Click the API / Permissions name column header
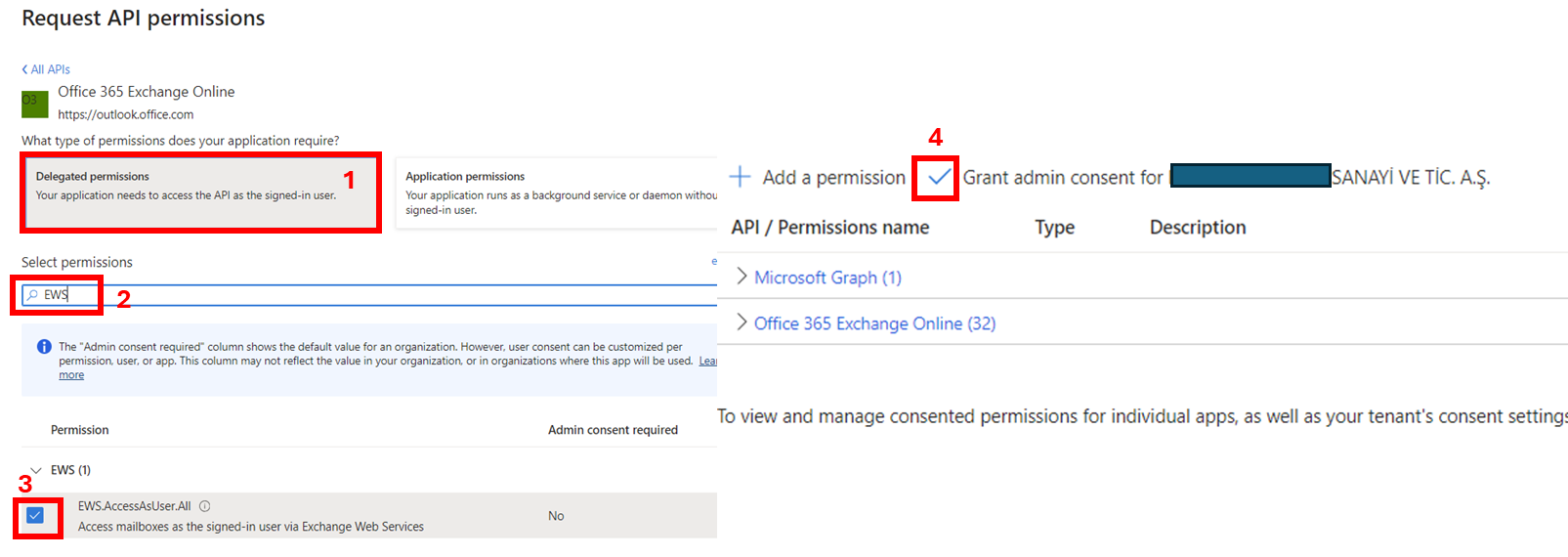Screen dimensions: 1568x557 click(x=829, y=228)
